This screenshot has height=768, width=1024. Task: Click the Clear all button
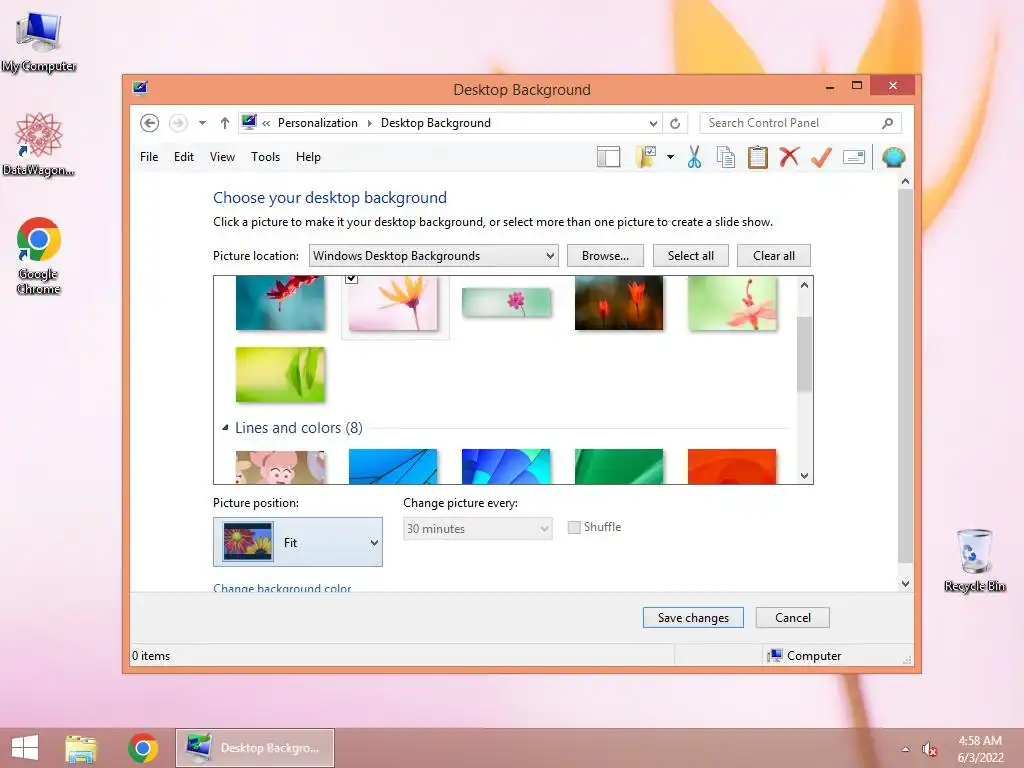click(x=774, y=256)
